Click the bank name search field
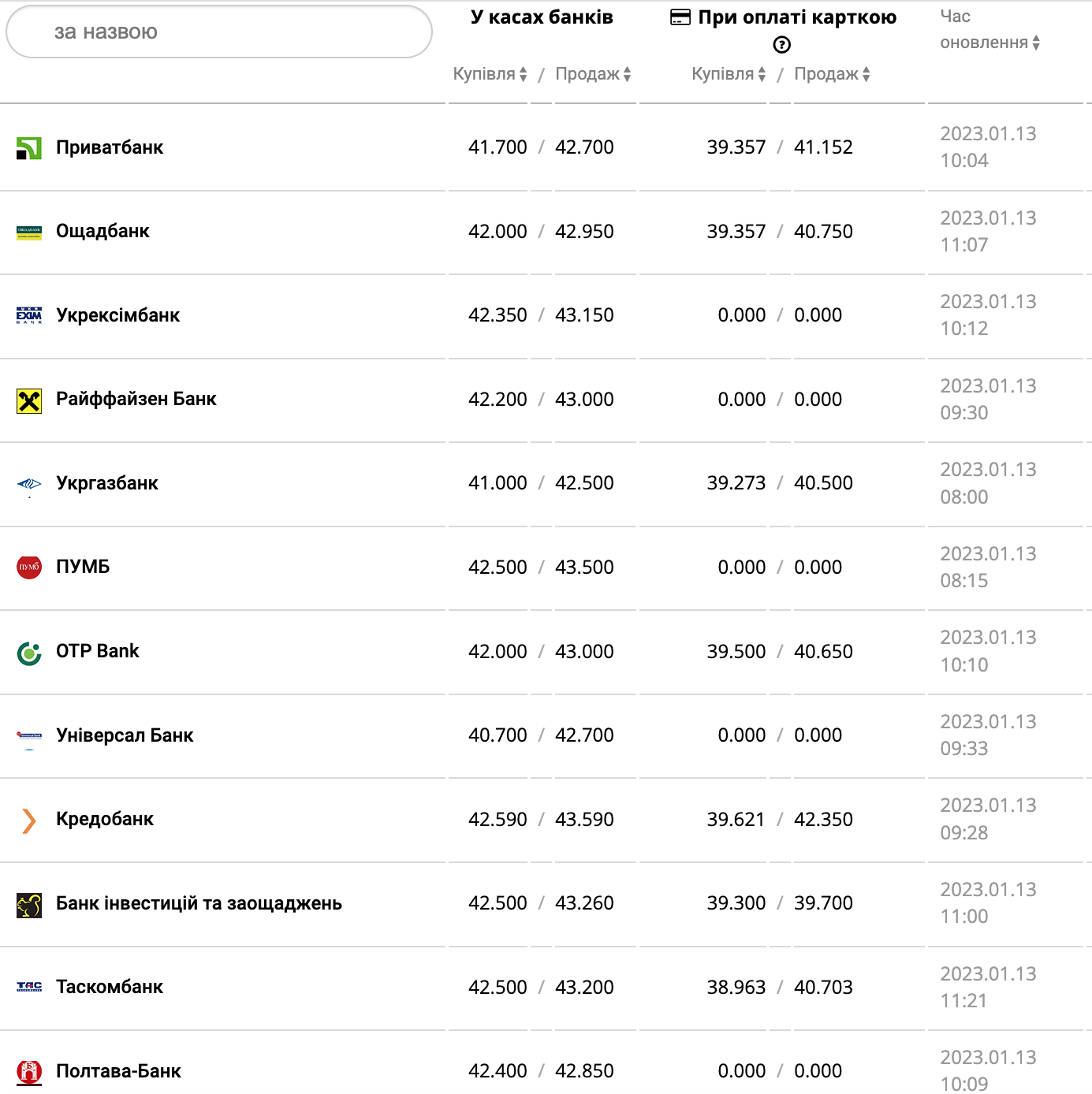 (219, 32)
